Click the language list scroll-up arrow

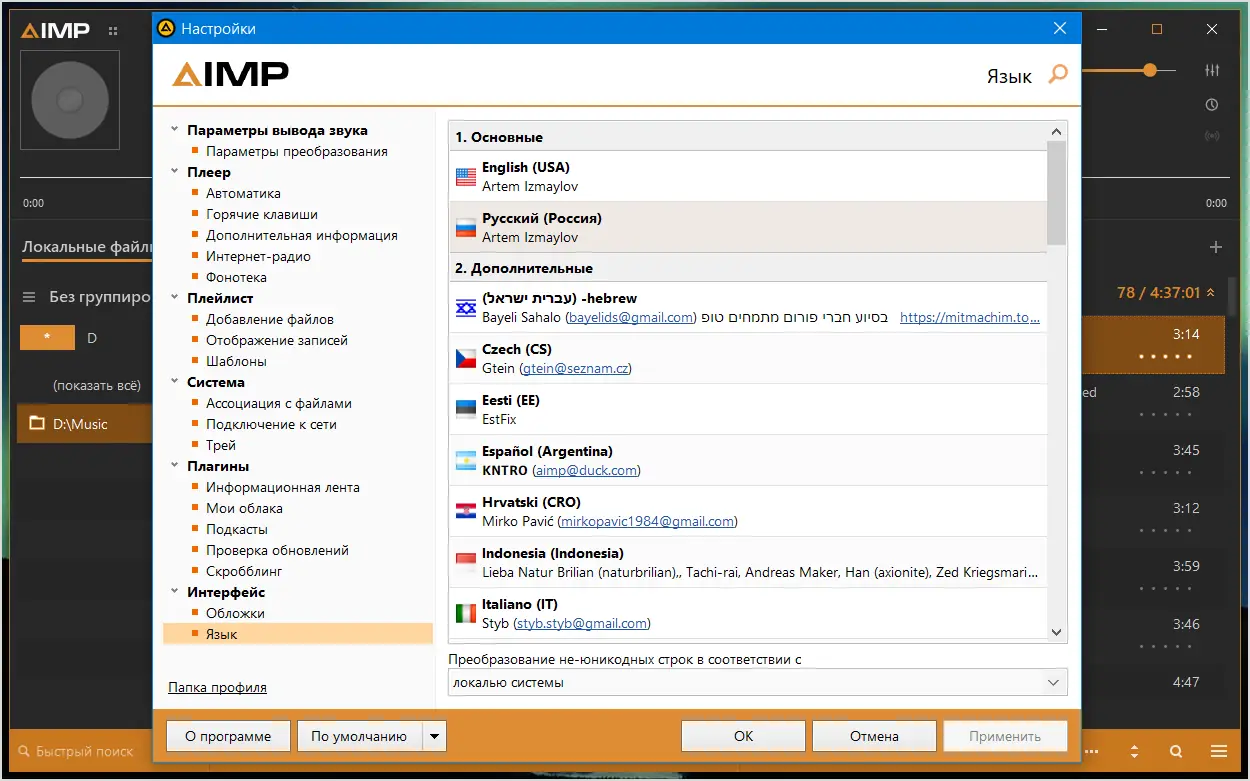pos(1056,131)
